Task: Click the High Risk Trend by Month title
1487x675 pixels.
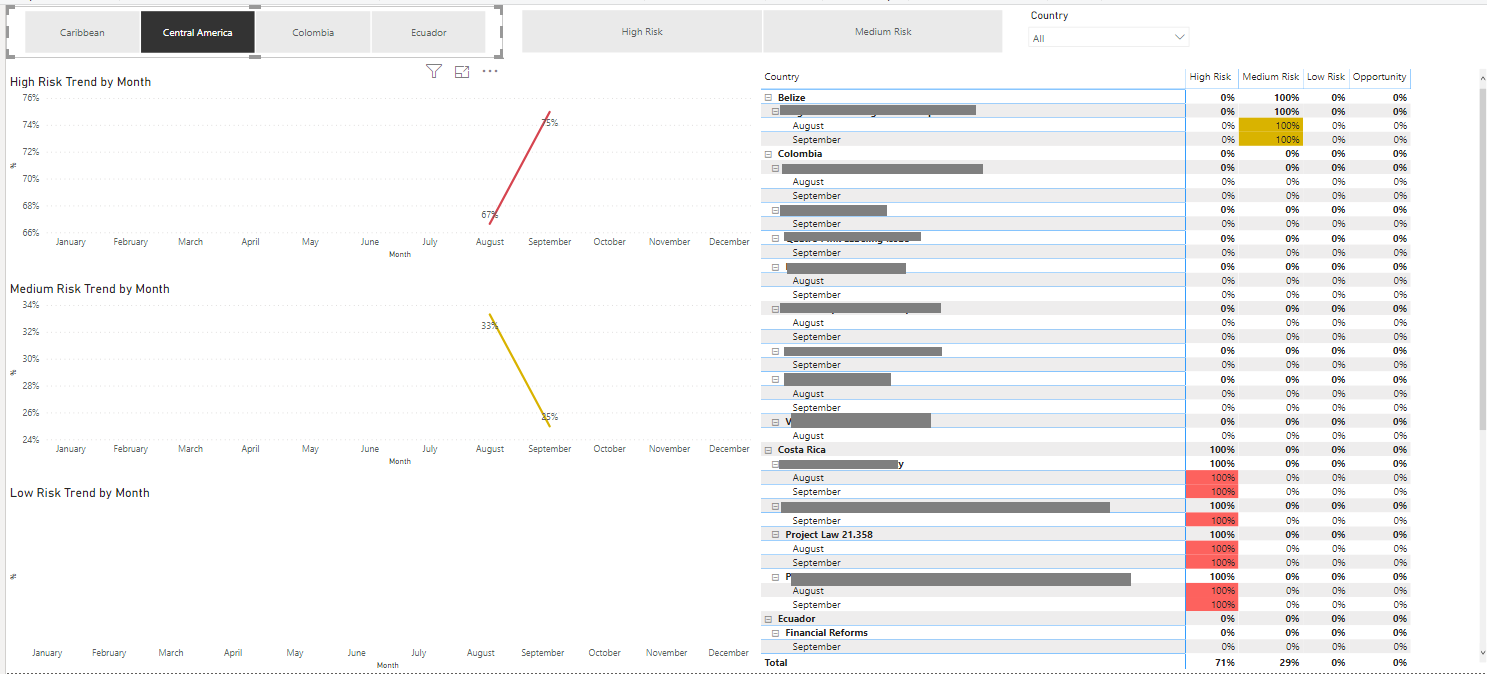Action: tap(80, 82)
